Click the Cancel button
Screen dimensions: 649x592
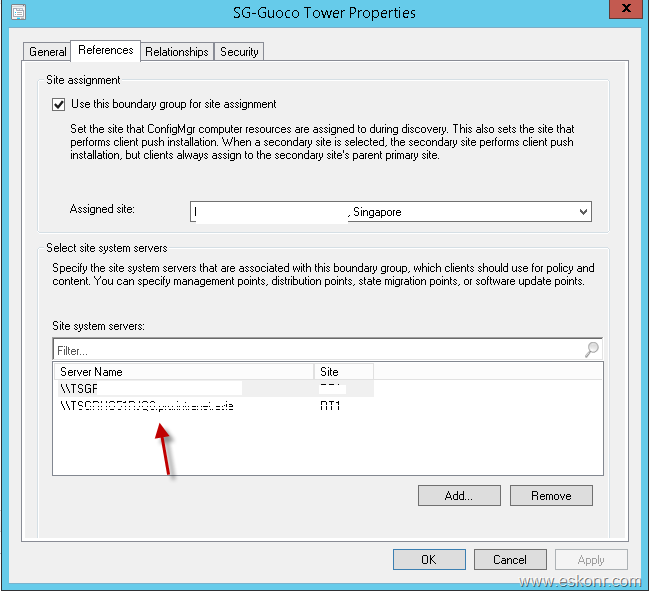510,560
